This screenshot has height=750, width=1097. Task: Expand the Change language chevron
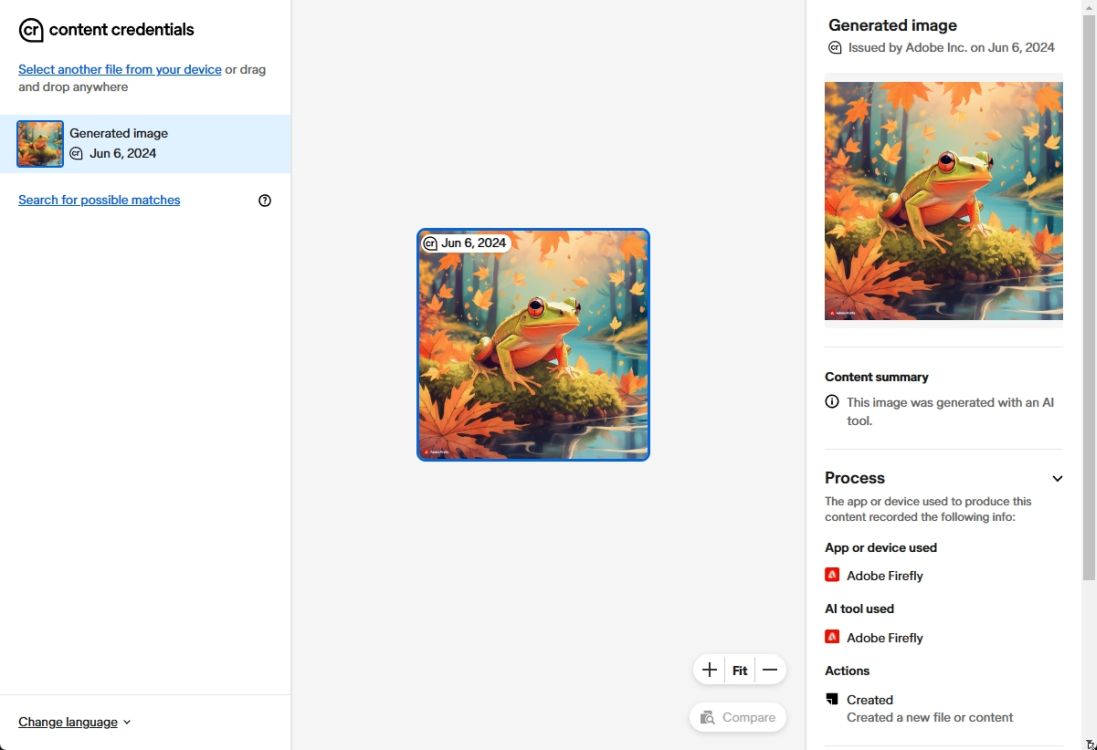(x=127, y=722)
